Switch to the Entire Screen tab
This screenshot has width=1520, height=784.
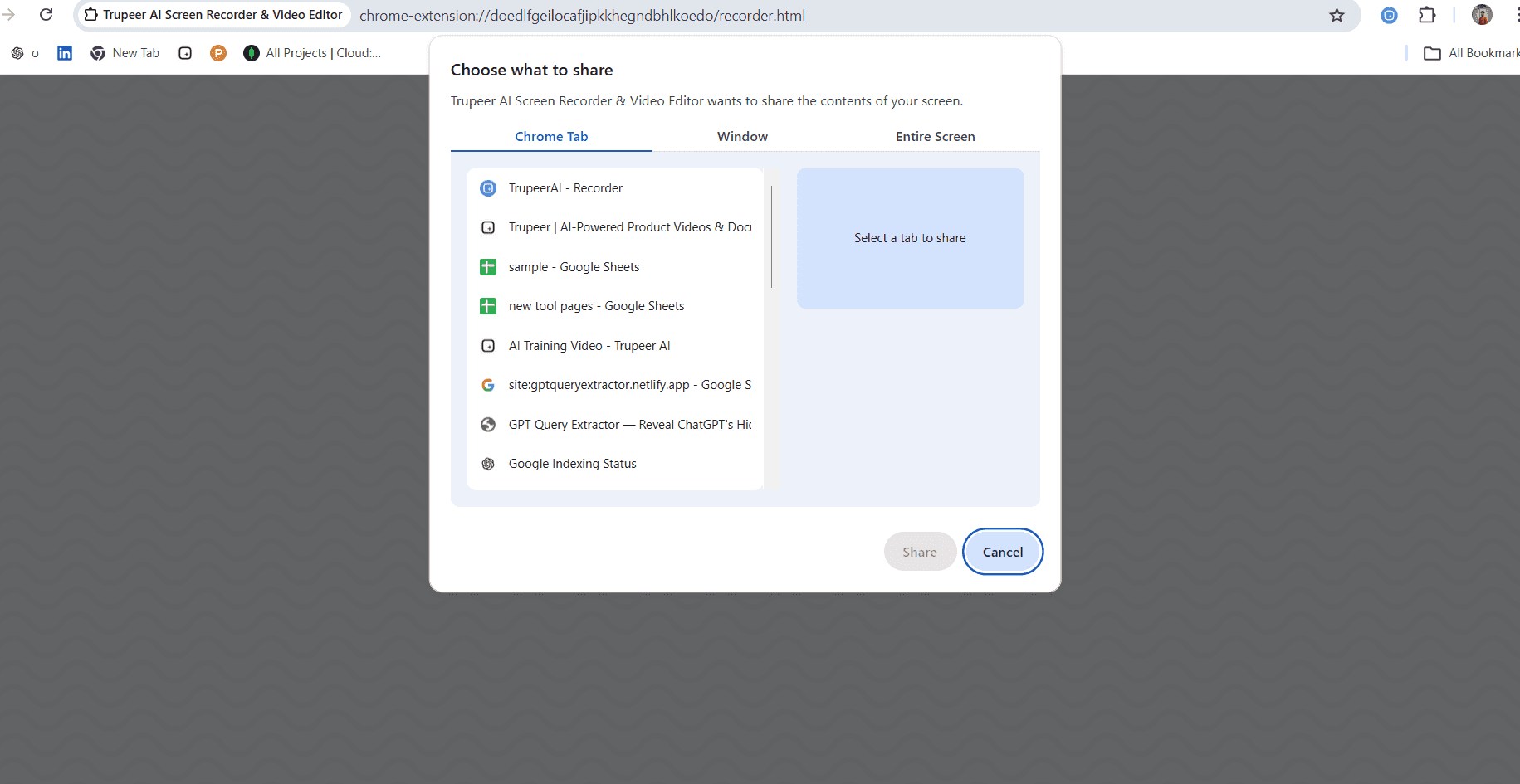(x=935, y=136)
